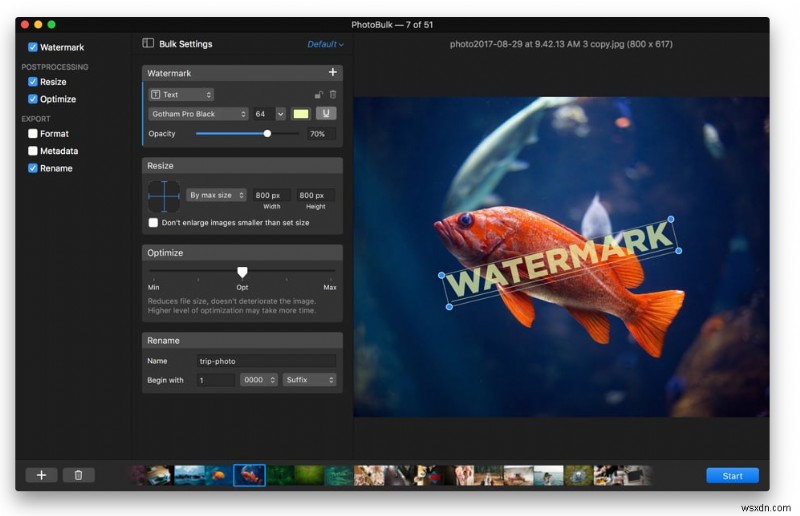The width and height of the screenshot is (800, 516).
Task: Click the remove image trash button
Action: [78, 475]
